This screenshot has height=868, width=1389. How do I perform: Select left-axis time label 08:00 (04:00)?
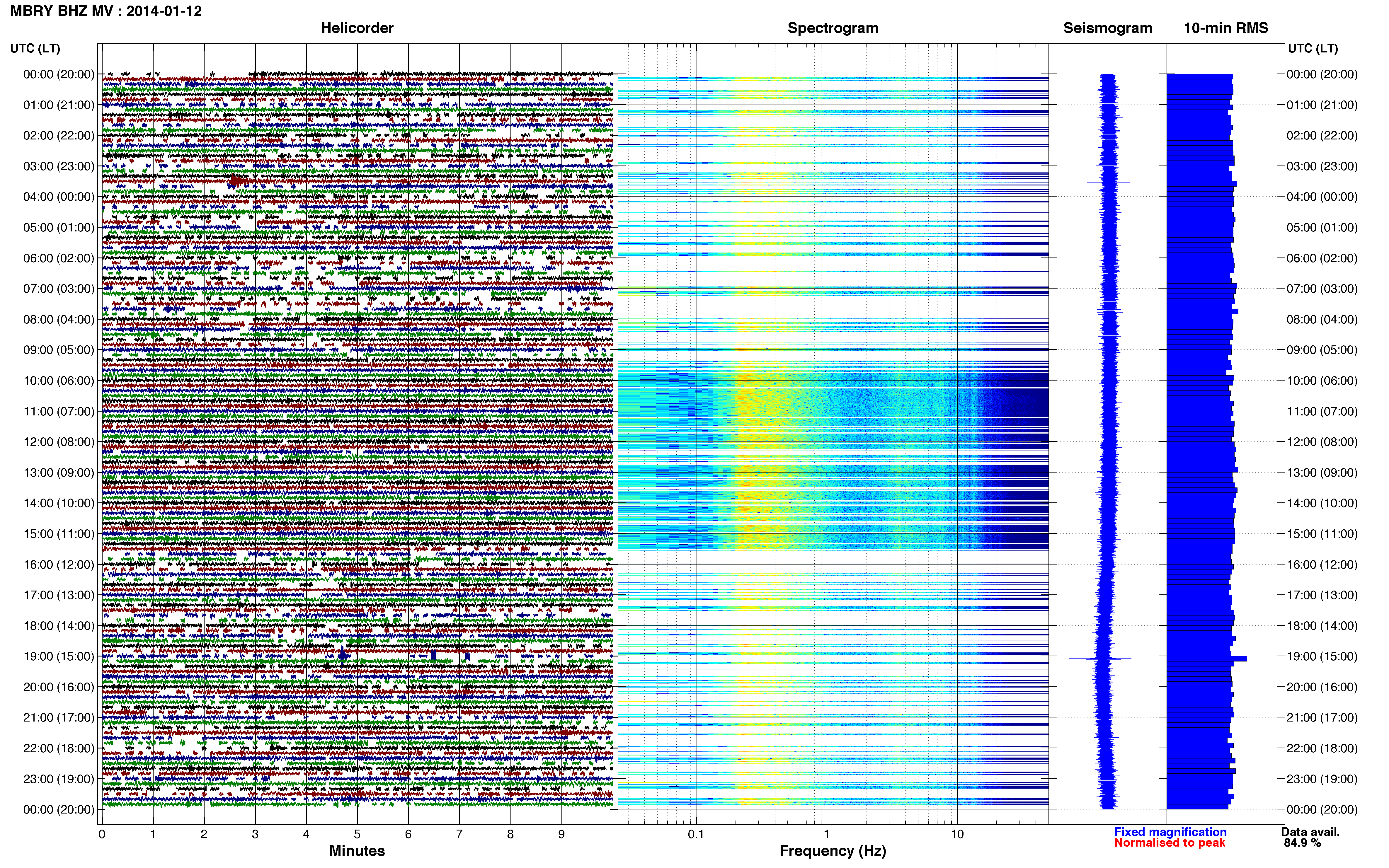59,319
